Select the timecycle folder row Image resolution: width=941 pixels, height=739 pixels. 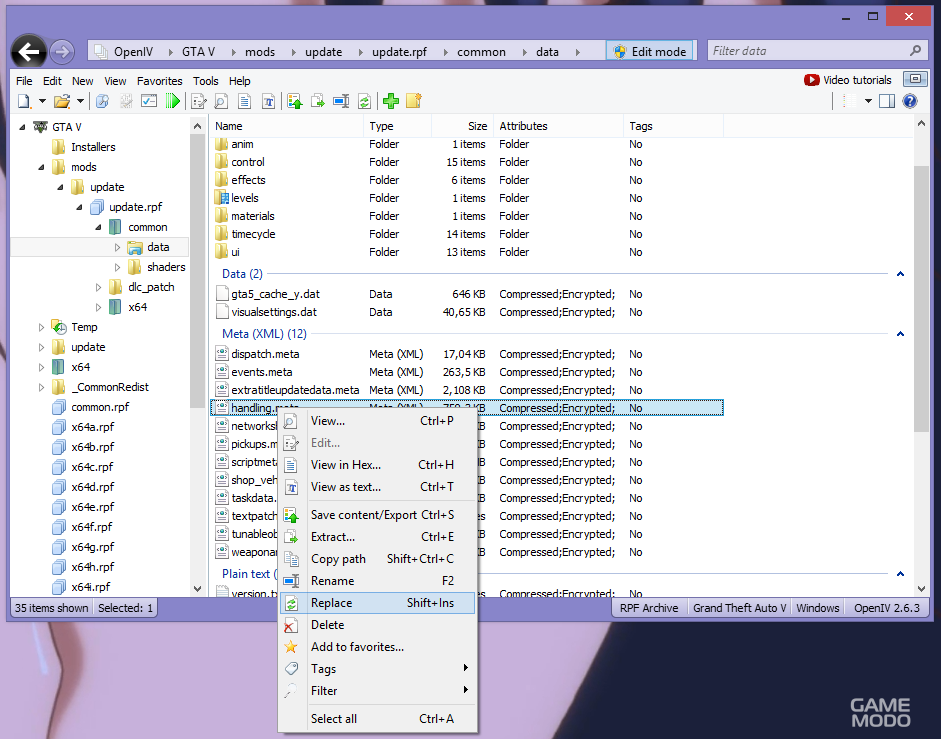(467, 234)
